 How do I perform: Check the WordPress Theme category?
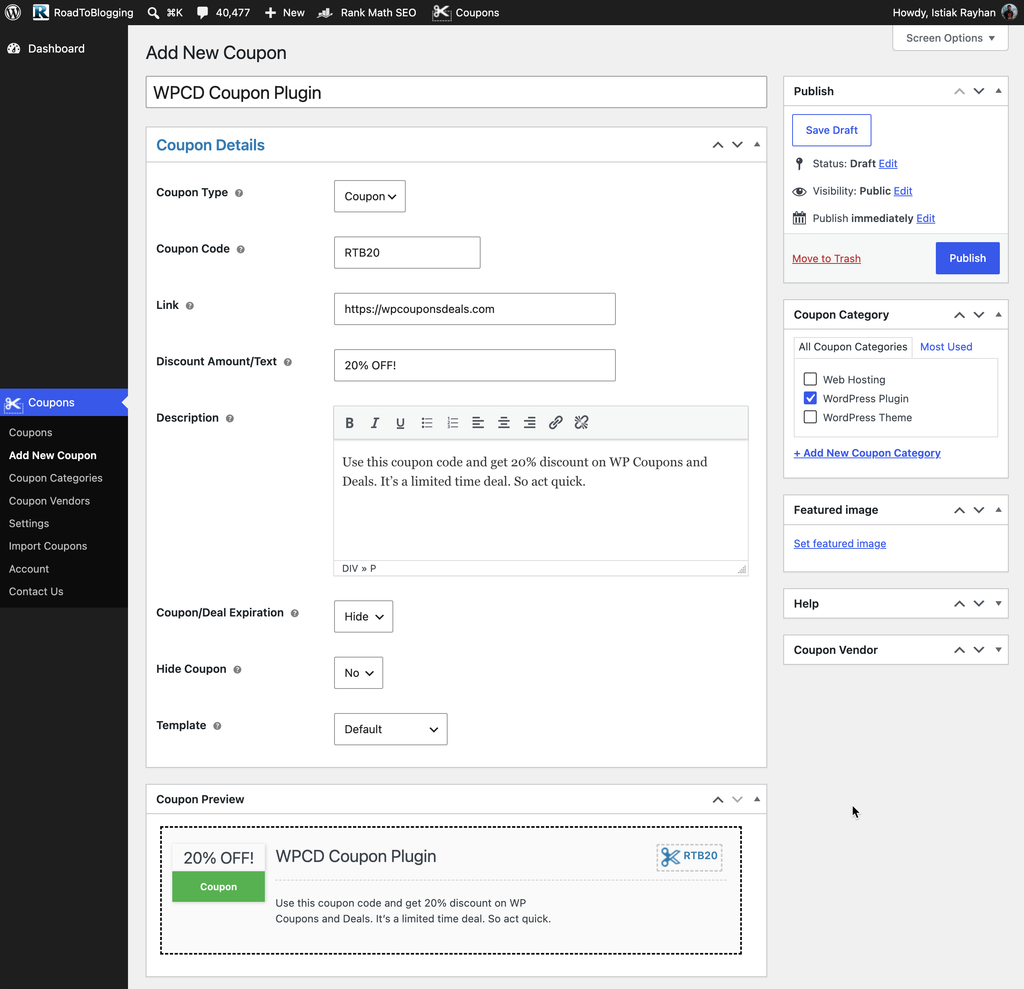pos(810,417)
